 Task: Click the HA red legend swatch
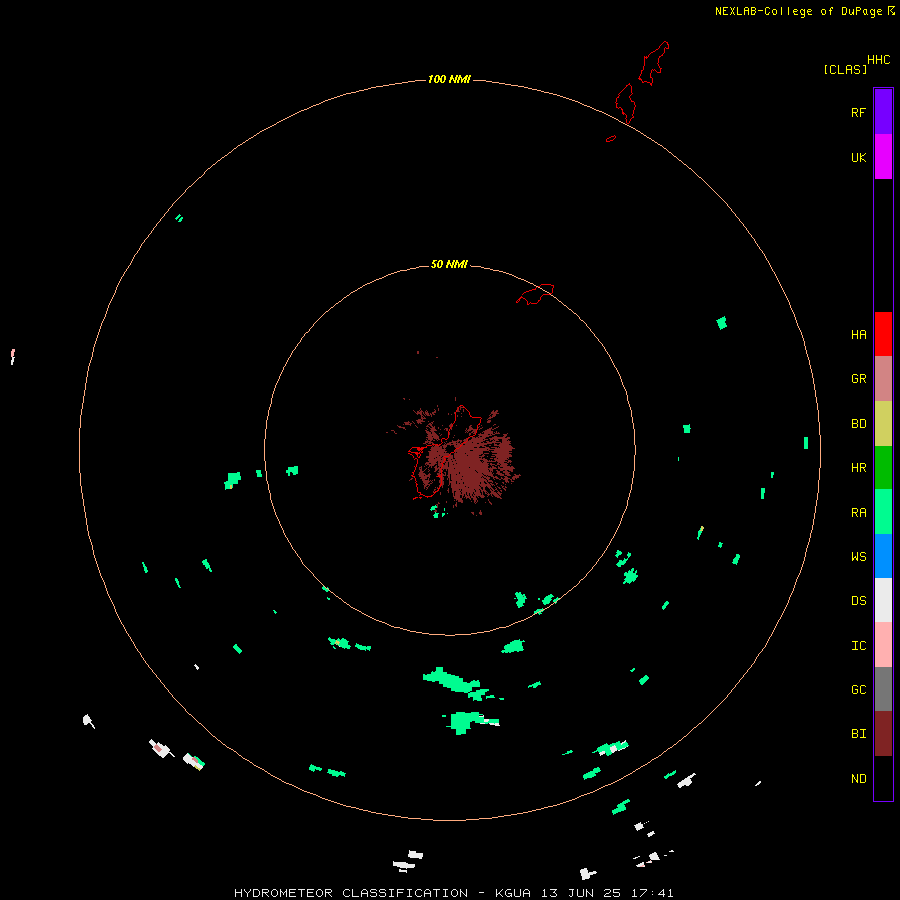(x=883, y=334)
